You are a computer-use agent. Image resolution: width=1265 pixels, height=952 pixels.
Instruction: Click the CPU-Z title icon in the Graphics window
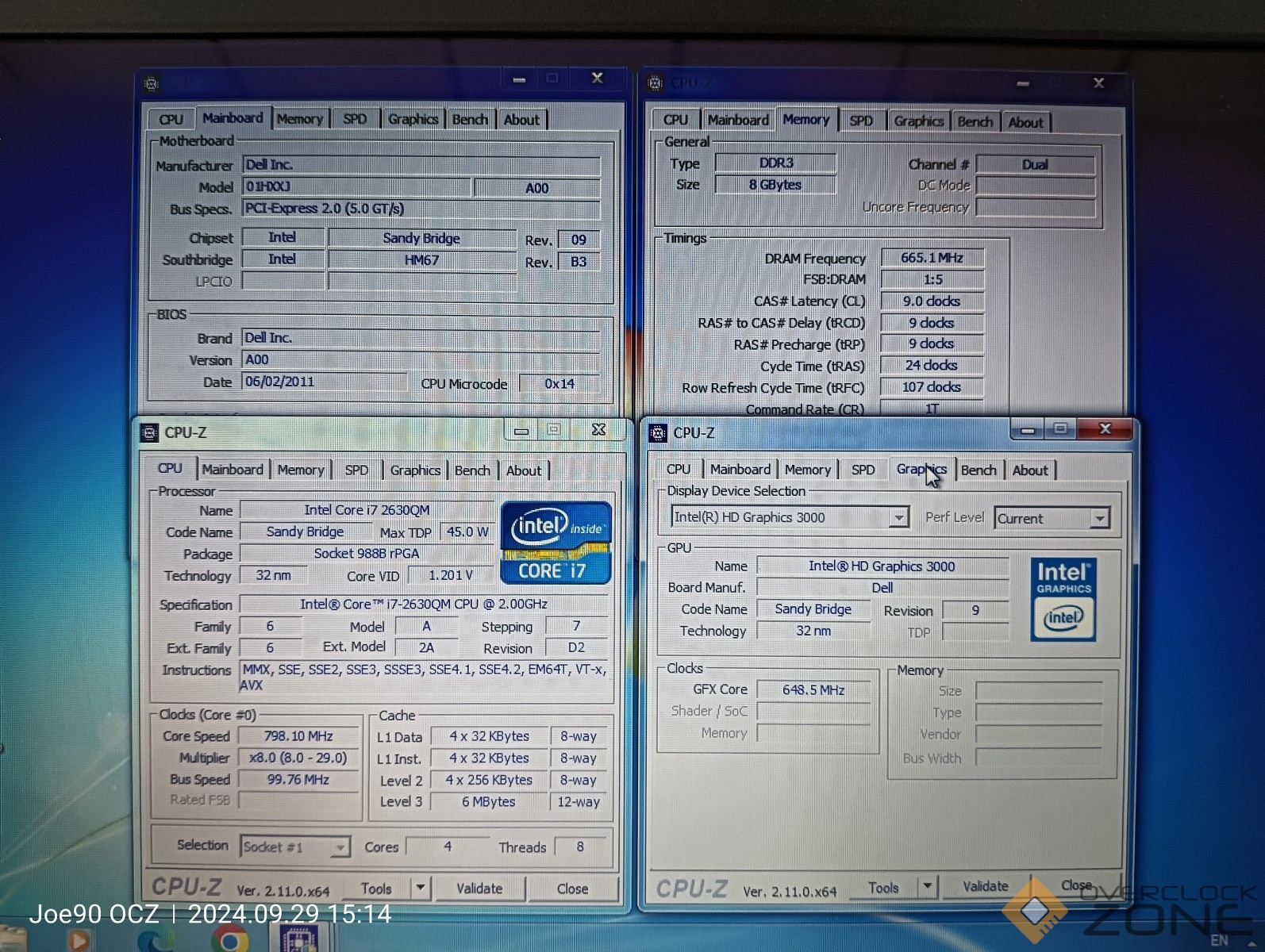tap(658, 432)
